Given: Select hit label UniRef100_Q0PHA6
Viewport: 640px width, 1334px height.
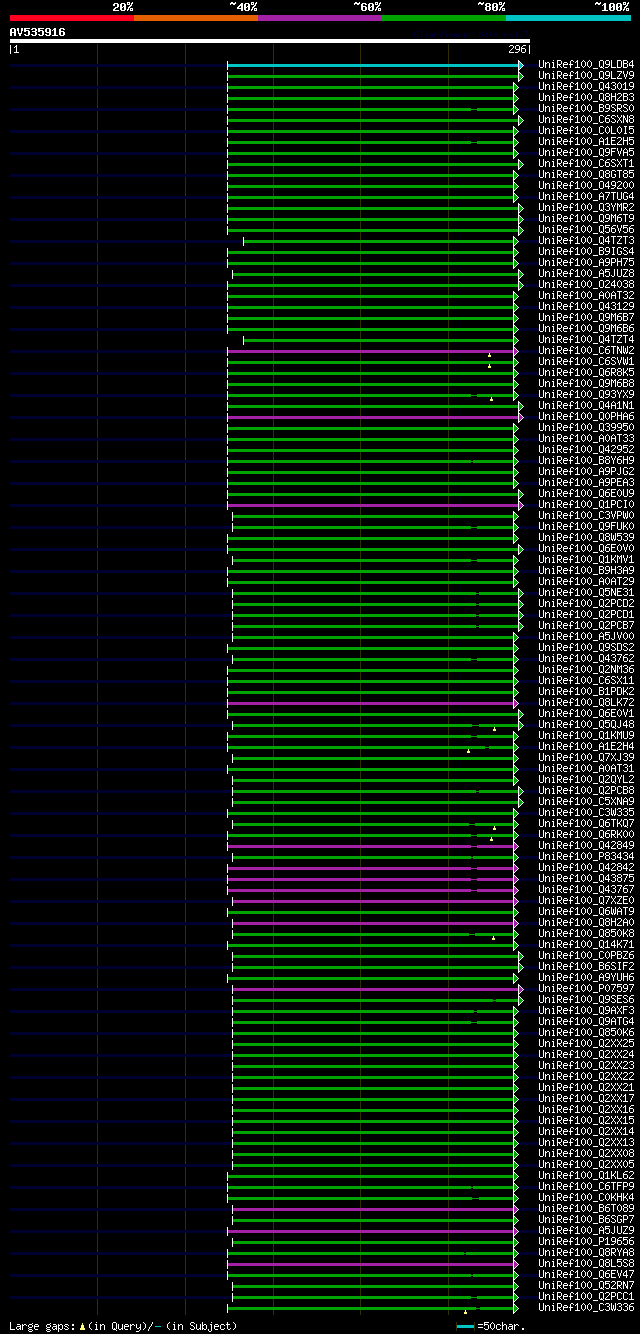Looking at the screenshot, I should coord(586,417).
